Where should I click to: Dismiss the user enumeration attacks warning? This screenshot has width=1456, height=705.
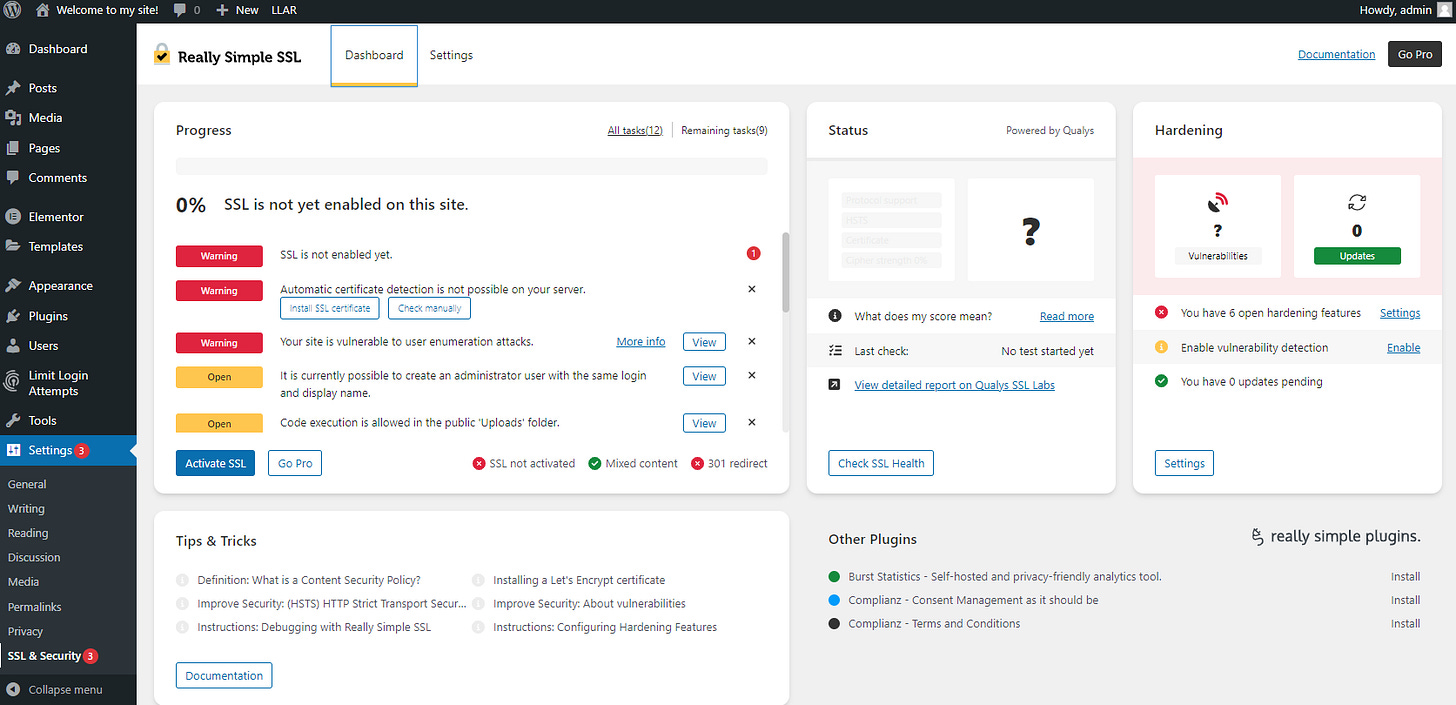point(752,342)
